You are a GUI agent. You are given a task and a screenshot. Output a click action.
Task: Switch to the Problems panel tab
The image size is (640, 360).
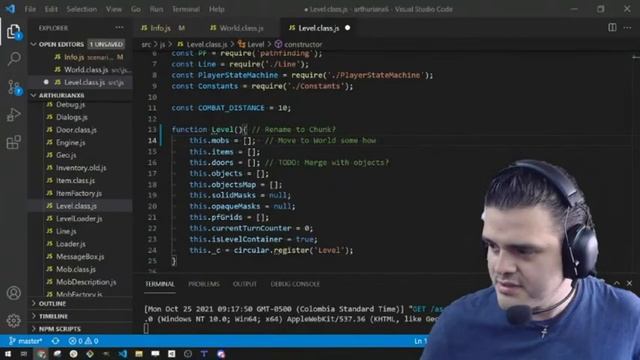[204, 284]
